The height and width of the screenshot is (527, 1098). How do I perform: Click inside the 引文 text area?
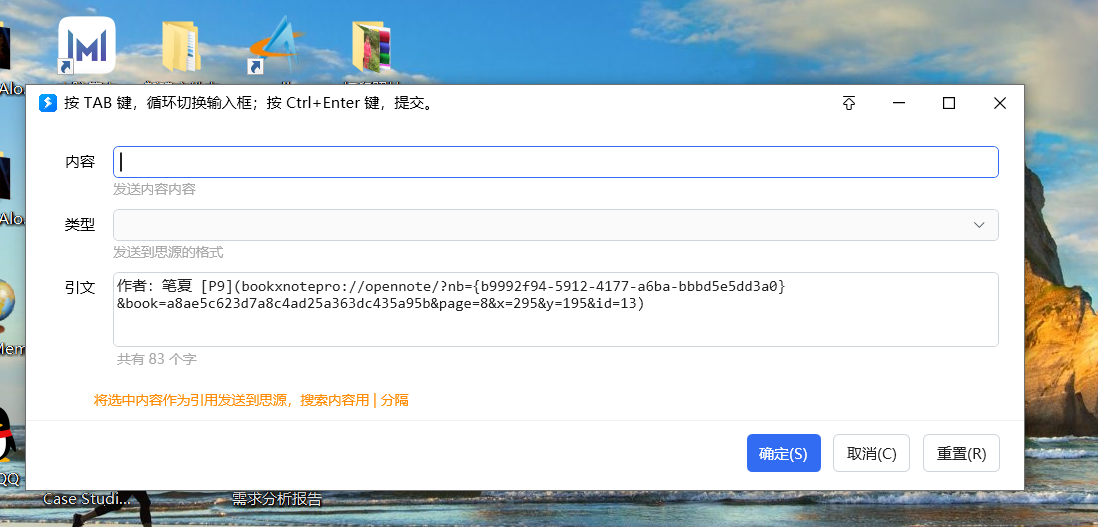[555, 309]
